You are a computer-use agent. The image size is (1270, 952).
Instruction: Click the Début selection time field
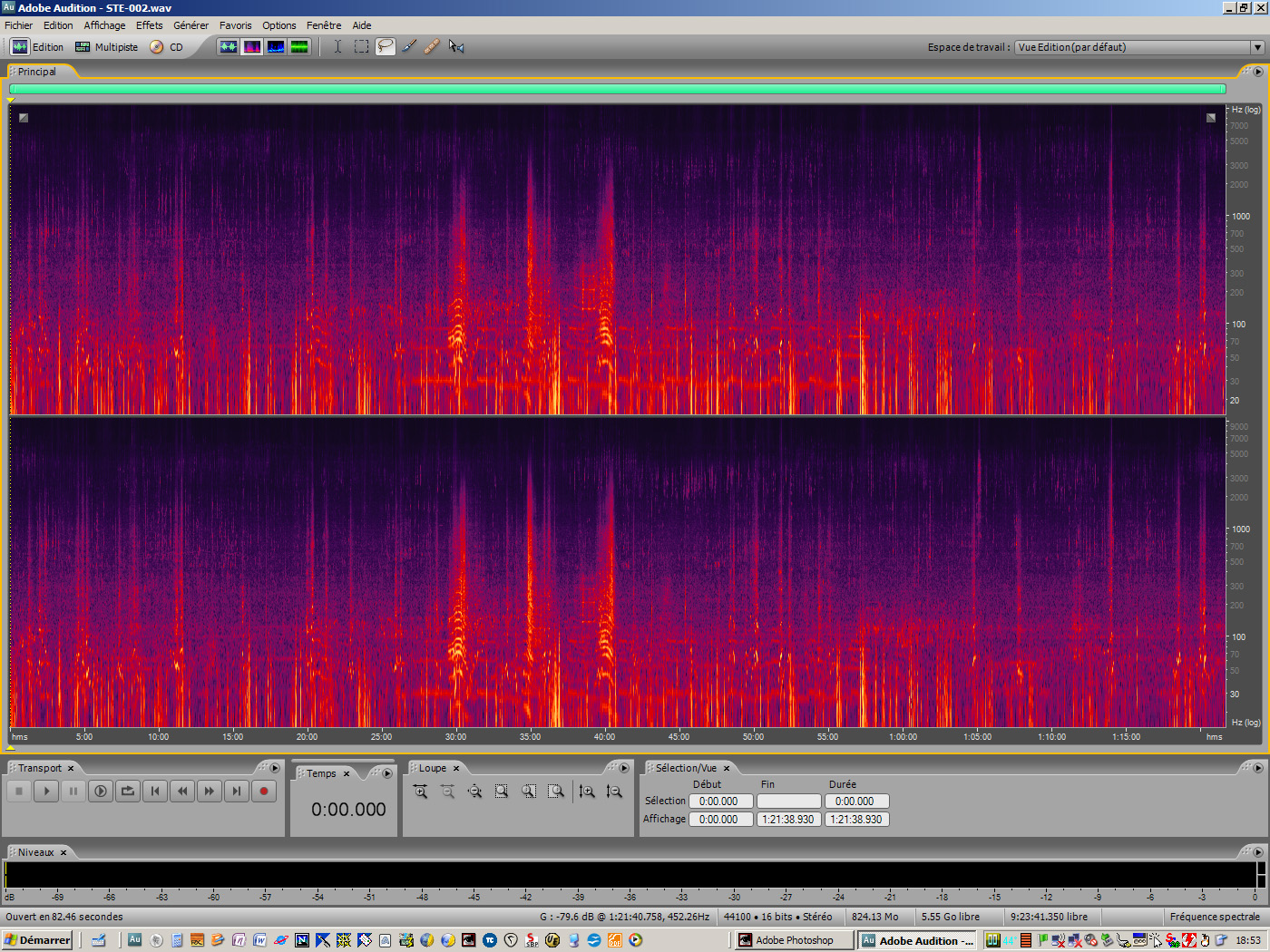point(720,801)
